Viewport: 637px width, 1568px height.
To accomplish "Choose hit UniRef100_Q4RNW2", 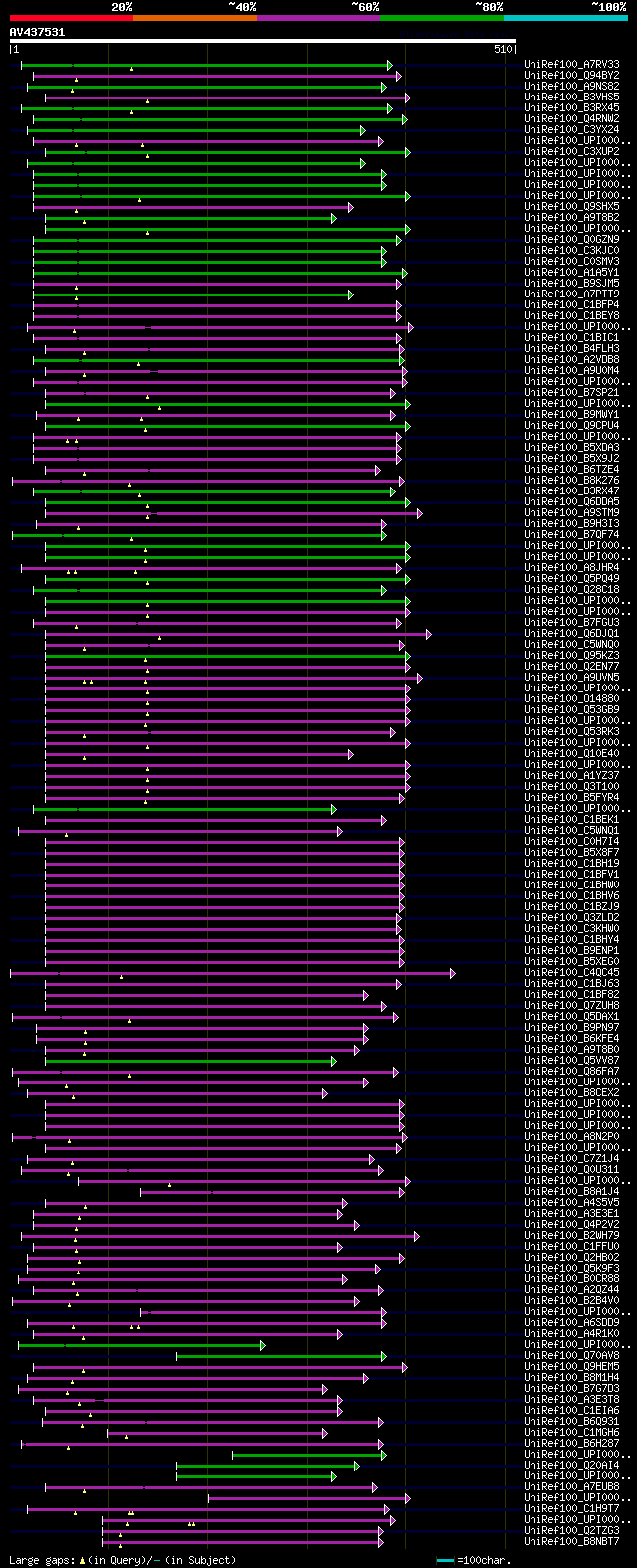I will tap(571, 119).
